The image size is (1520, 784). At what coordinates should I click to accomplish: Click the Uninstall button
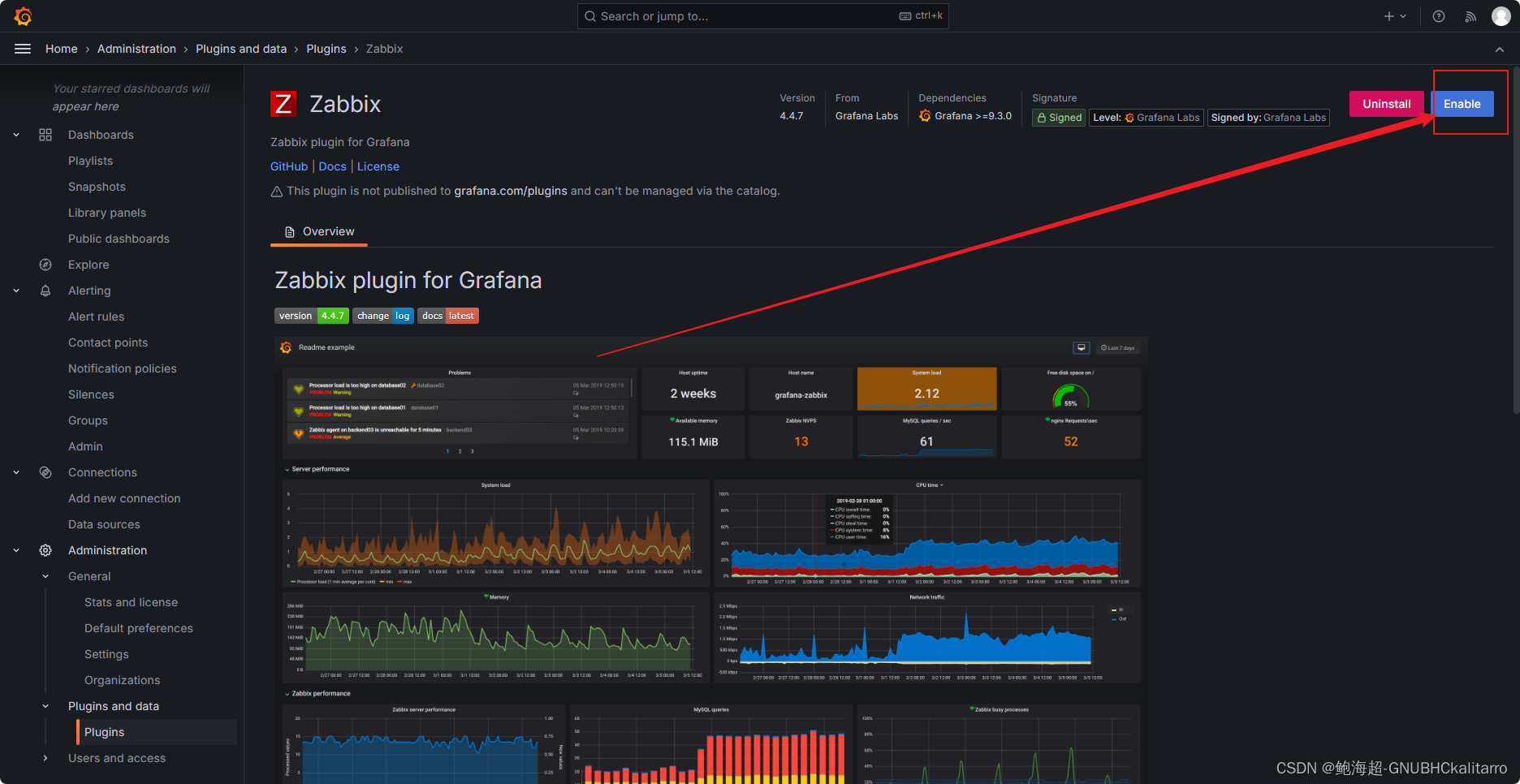click(x=1387, y=104)
